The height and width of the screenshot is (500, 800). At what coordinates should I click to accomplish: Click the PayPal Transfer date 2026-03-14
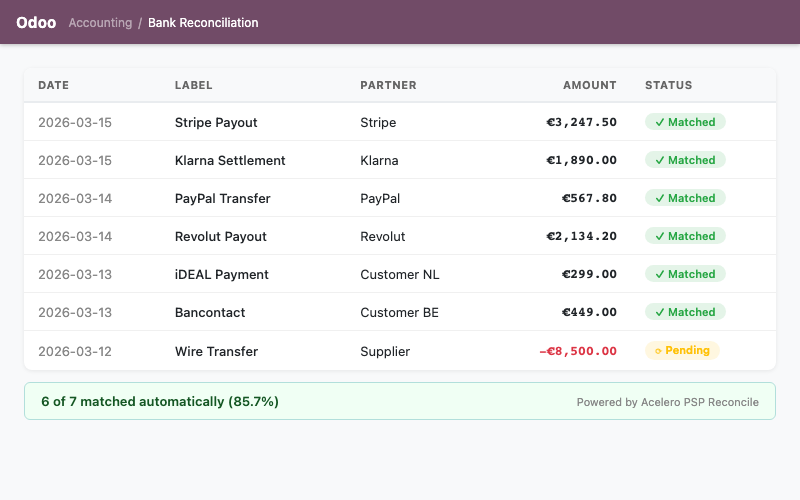(x=75, y=198)
